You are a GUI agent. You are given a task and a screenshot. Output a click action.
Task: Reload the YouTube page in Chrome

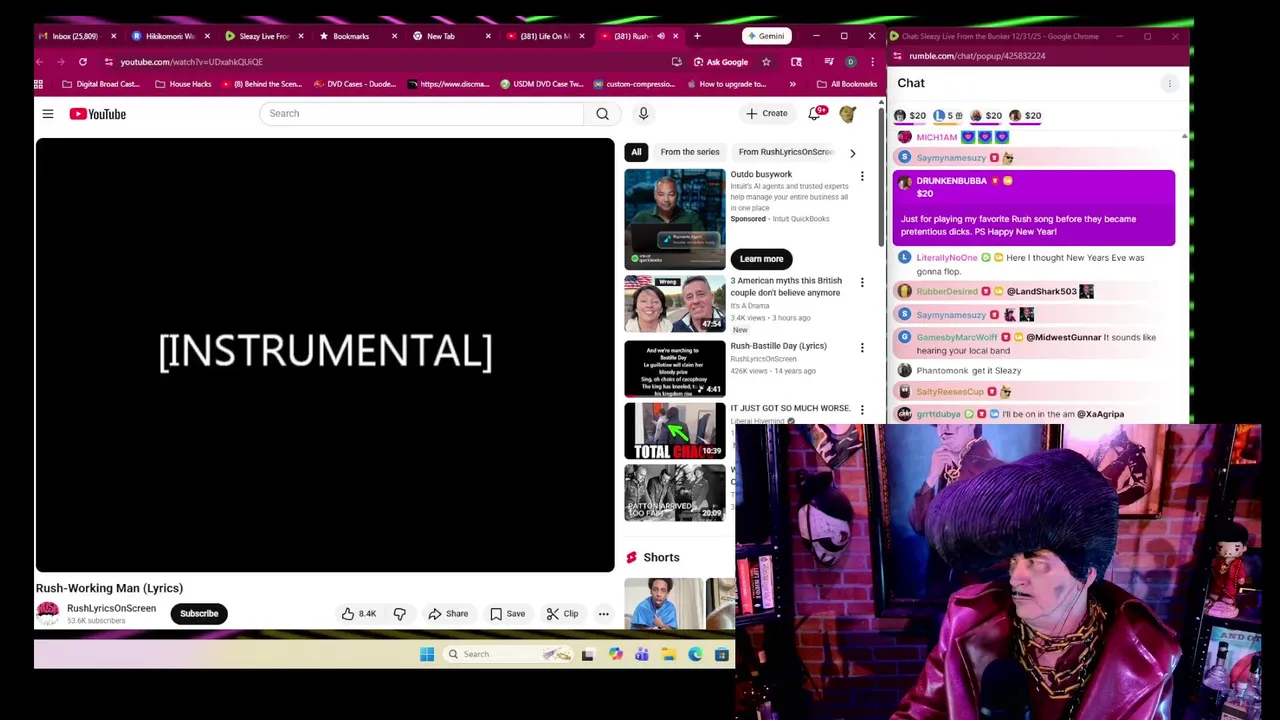[x=83, y=62]
